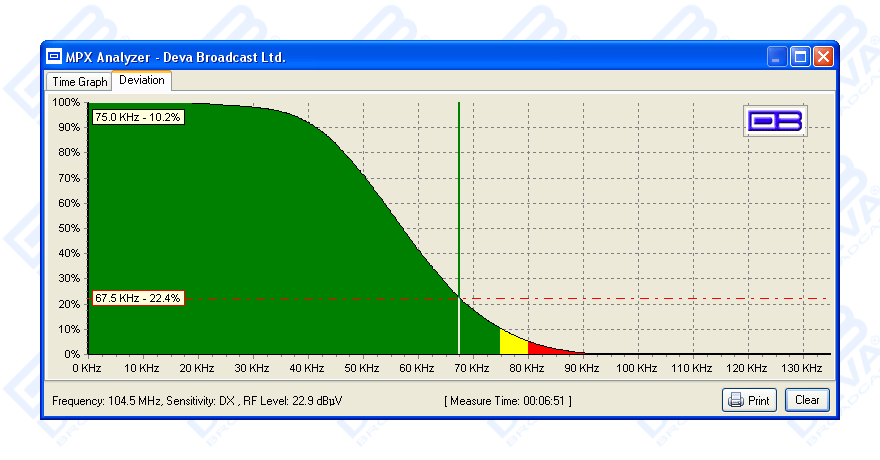This screenshot has height=460, width=880.
Task: Click the Measure Time readout
Action: coord(508,401)
